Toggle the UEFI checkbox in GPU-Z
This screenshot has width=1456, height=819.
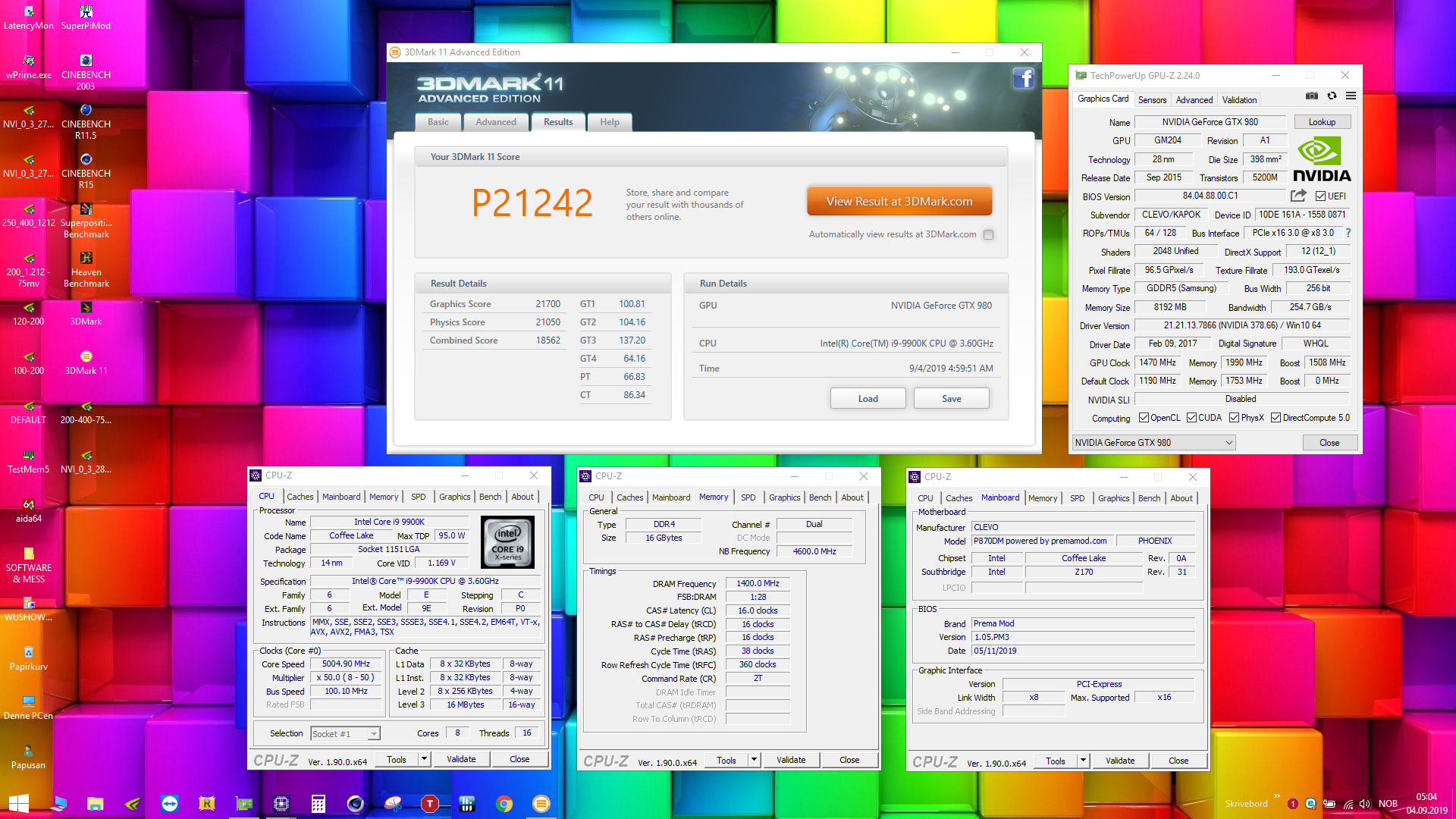click(x=1320, y=196)
